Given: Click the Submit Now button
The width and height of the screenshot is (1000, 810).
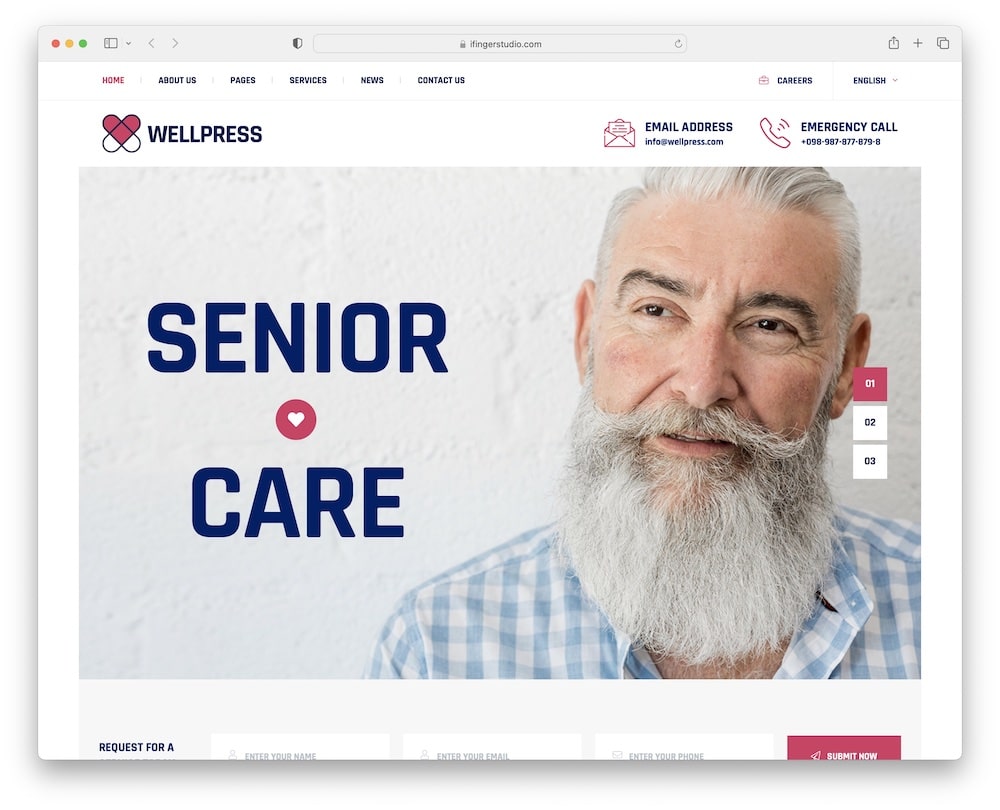Looking at the screenshot, I should [844, 748].
